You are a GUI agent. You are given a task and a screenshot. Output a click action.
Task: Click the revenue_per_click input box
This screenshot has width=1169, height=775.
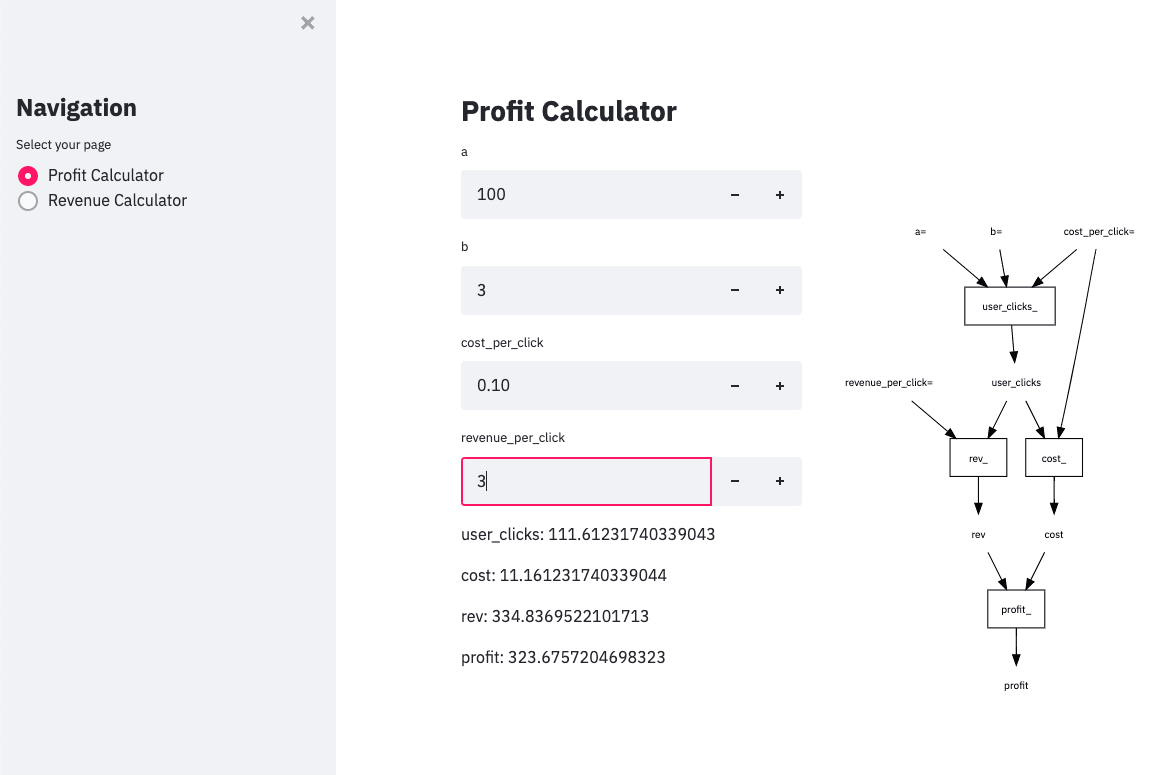point(586,481)
